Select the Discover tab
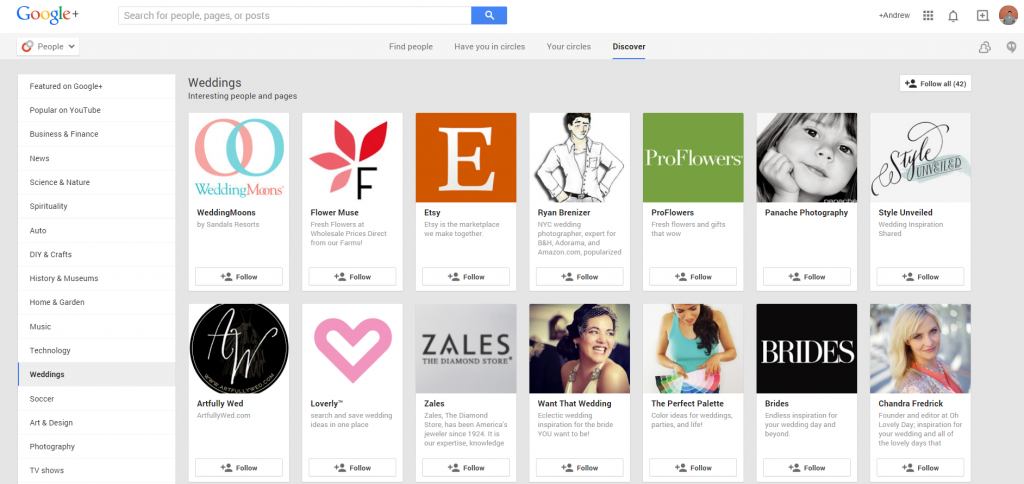The height and width of the screenshot is (484, 1024). [x=629, y=46]
